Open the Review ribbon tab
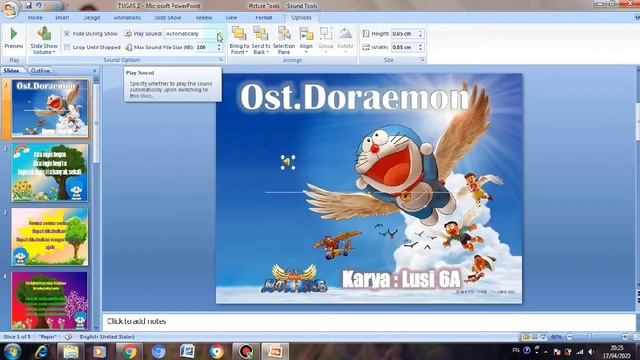The image size is (640, 360). (x=204, y=18)
